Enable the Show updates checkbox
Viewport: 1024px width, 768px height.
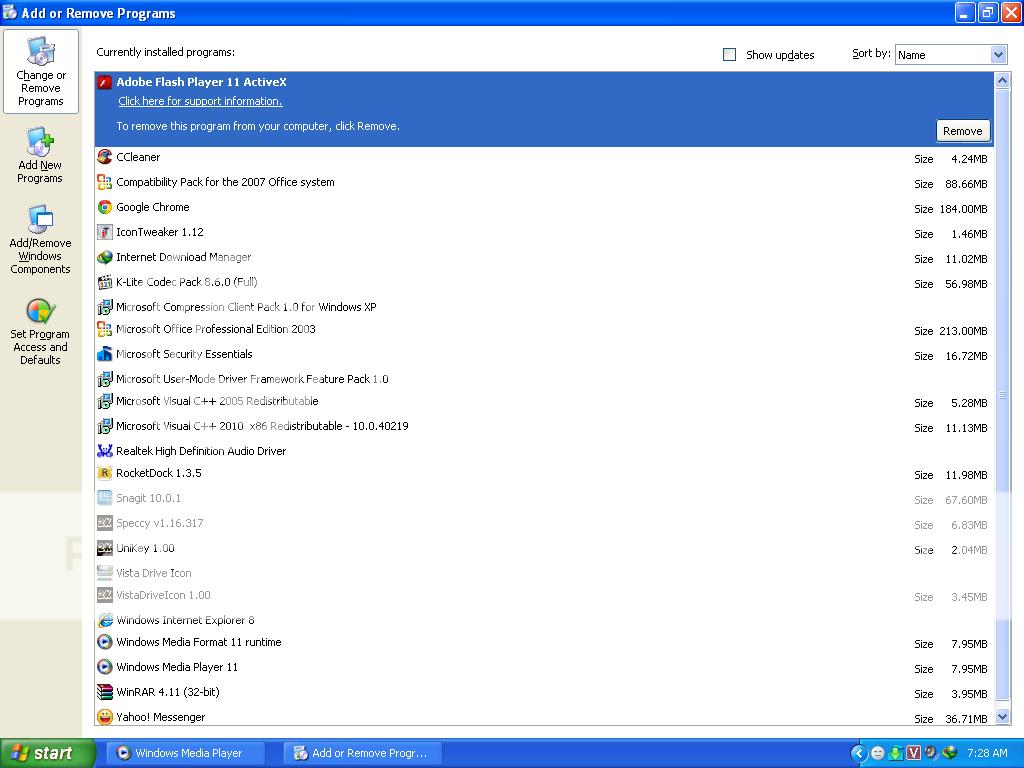point(729,55)
